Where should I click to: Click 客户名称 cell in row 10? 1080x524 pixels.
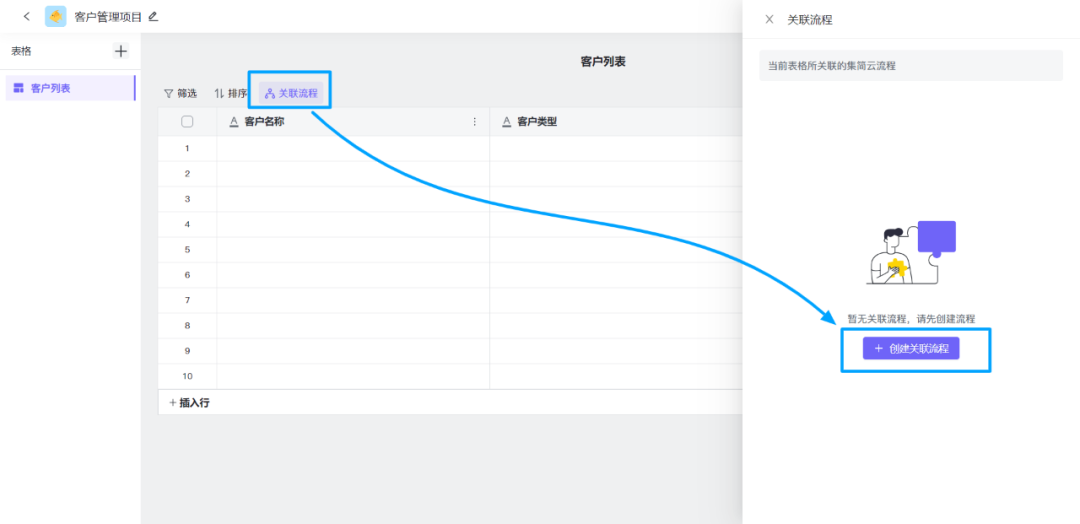click(353, 377)
